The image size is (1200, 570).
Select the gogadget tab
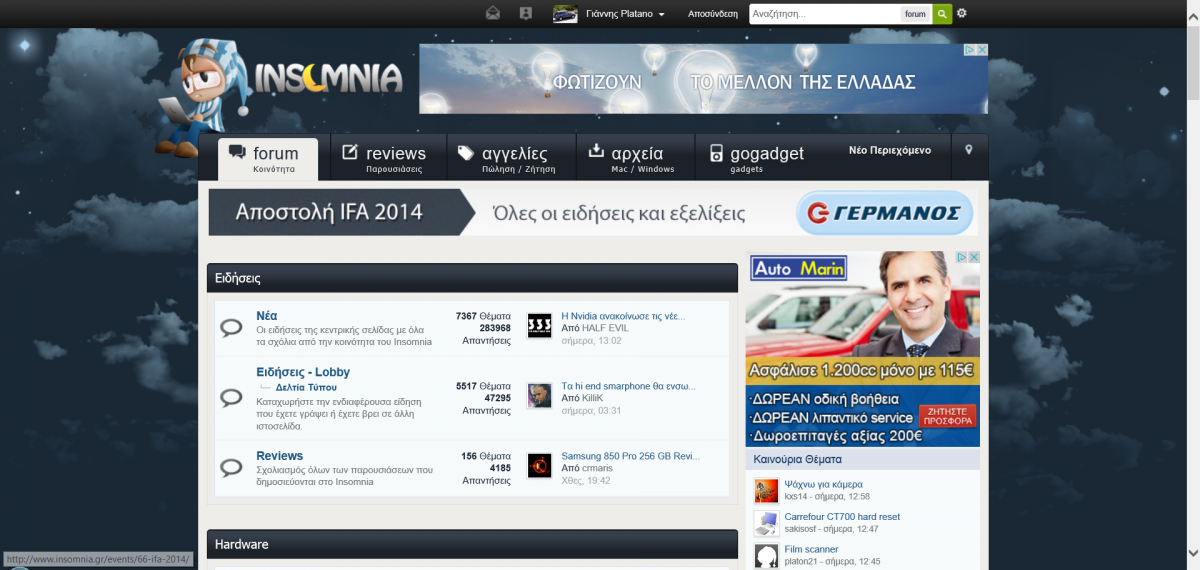tap(757, 159)
